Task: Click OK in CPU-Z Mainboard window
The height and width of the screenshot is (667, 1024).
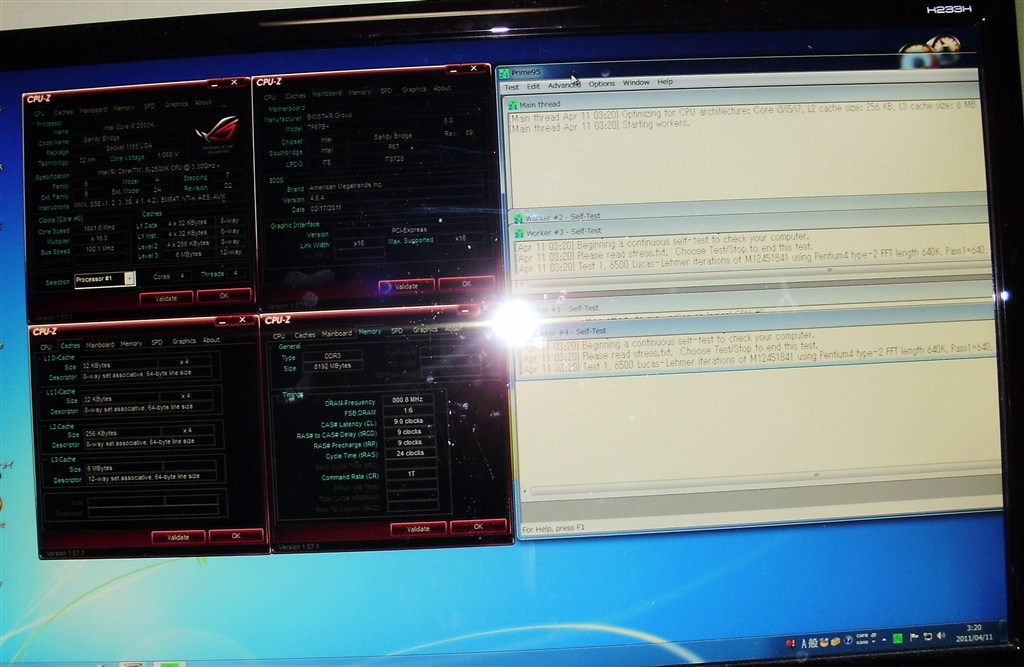Action: (x=466, y=284)
